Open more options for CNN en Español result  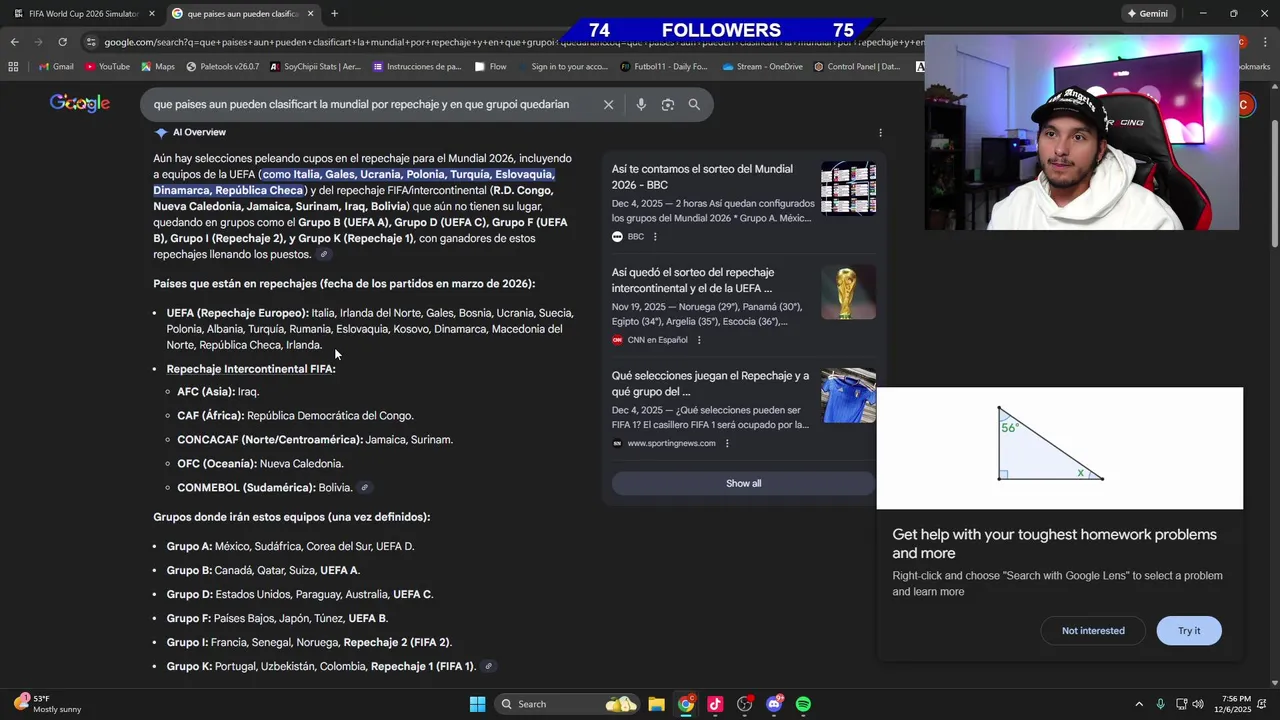coord(699,340)
